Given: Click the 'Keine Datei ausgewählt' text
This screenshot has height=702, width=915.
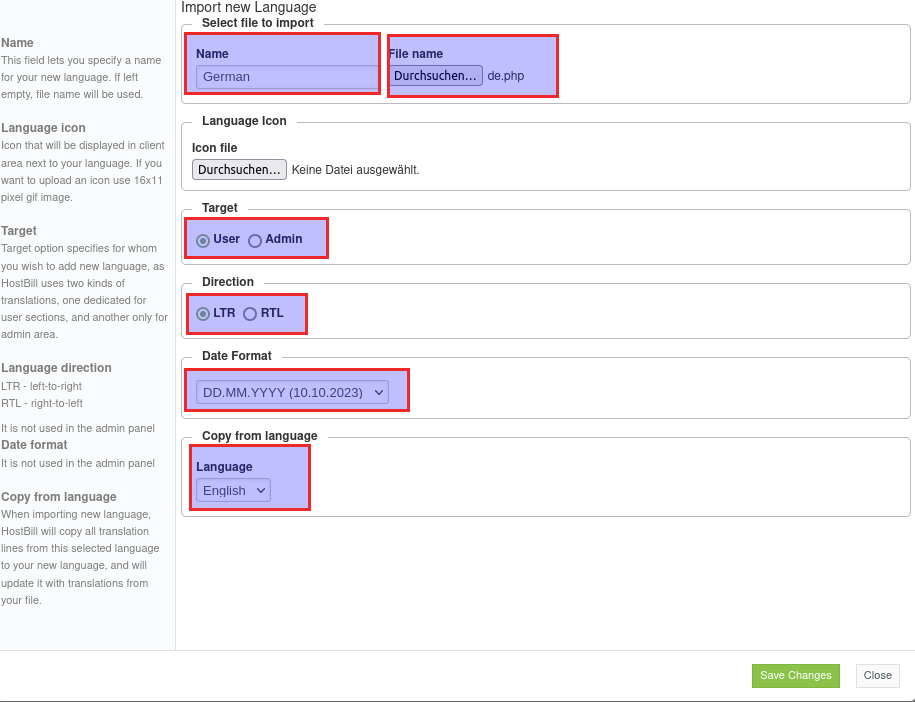Looking at the screenshot, I should coord(355,170).
